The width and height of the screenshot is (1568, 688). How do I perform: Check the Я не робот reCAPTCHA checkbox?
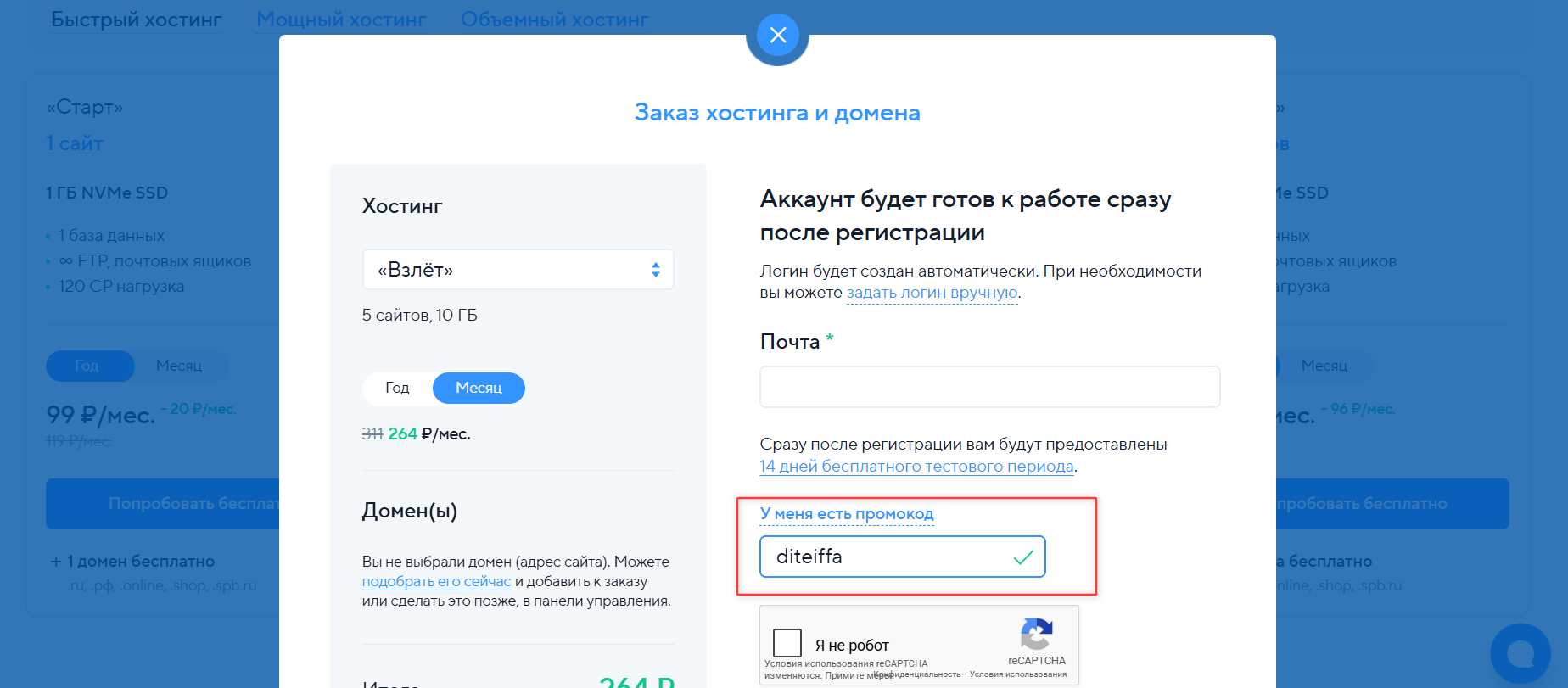(x=787, y=643)
